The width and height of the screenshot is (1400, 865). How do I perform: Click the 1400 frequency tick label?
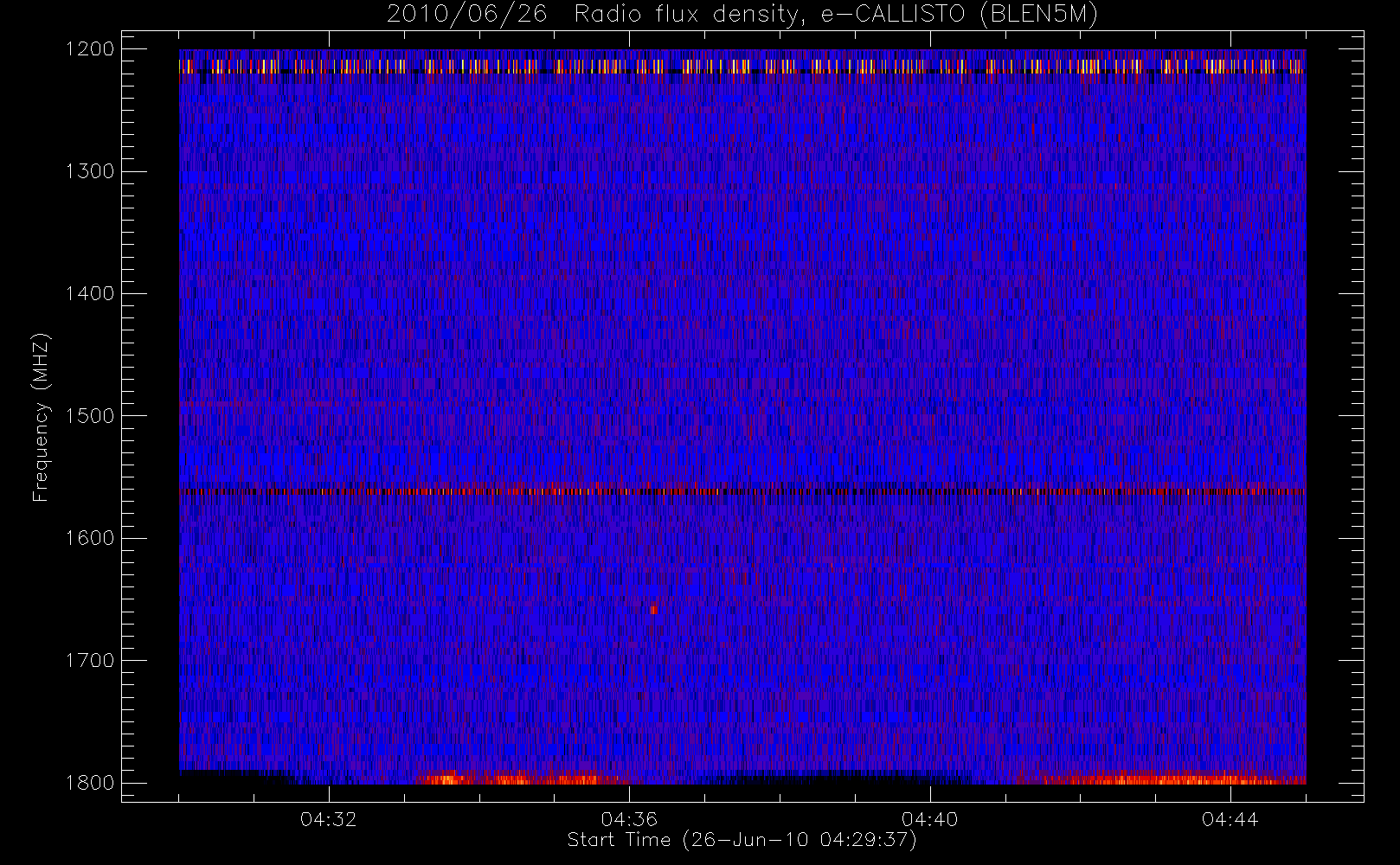pos(90,294)
